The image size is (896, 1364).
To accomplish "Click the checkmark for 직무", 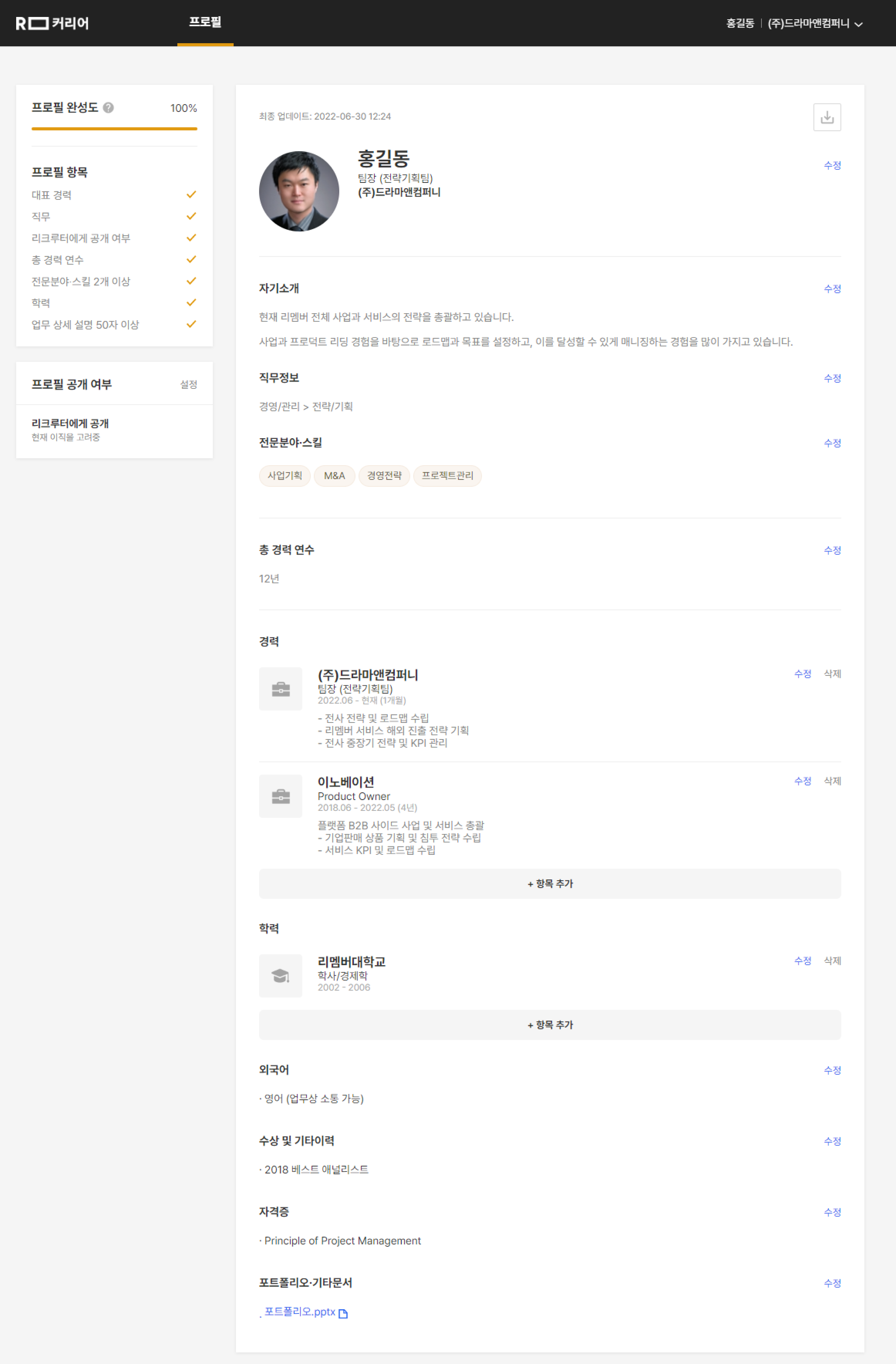I will pyautogui.click(x=191, y=216).
